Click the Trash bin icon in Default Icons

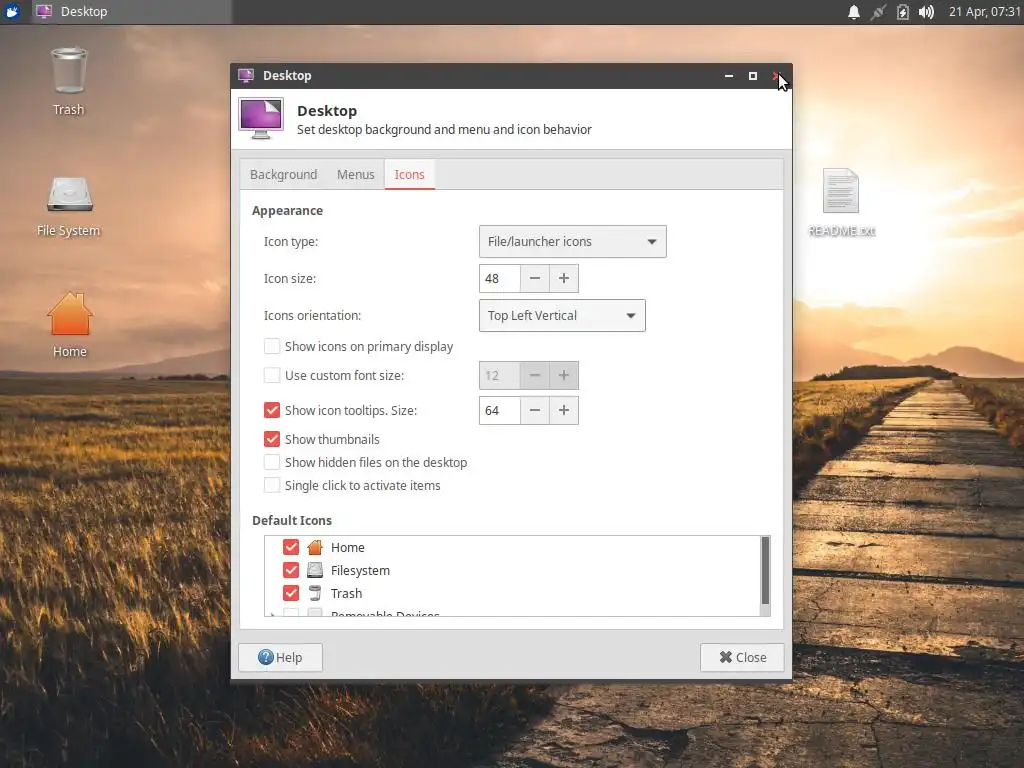click(315, 593)
